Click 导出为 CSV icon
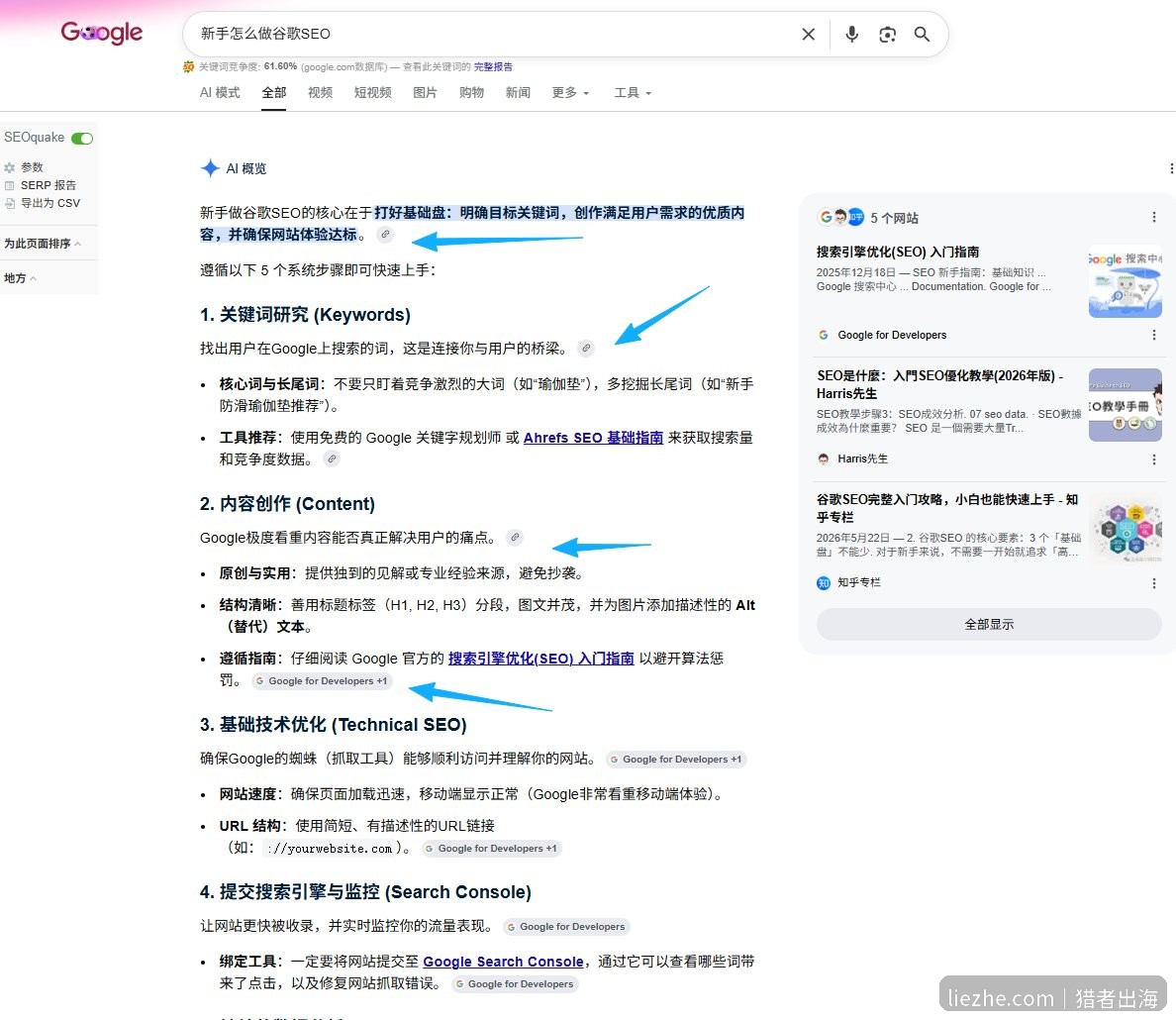 coord(10,203)
